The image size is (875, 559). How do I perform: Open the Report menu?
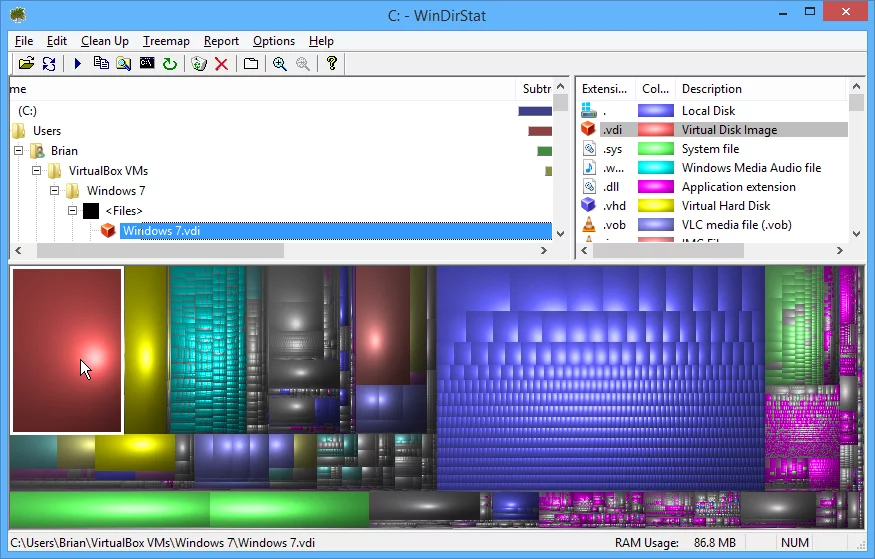tap(221, 41)
